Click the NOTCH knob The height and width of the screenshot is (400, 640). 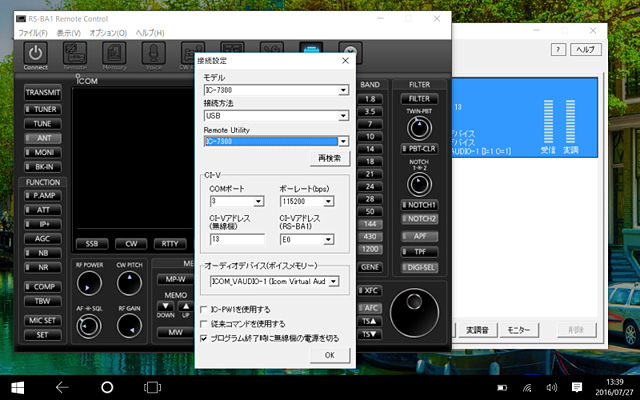point(419,184)
